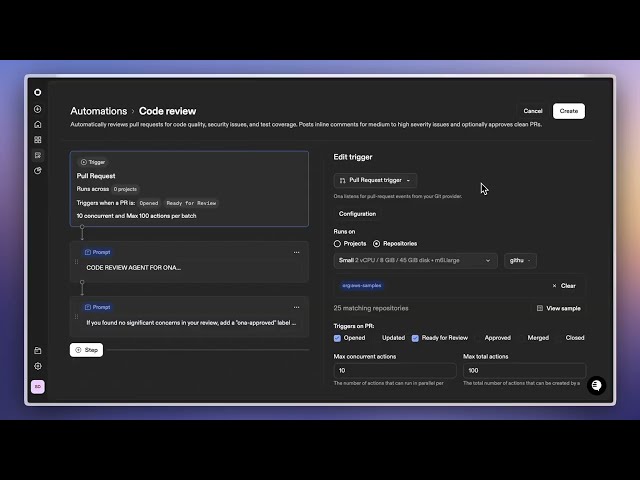Image resolution: width=640 pixels, height=480 pixels.
Task: Uncheck the Ready for Review checkbox
Action: (415, 338)
